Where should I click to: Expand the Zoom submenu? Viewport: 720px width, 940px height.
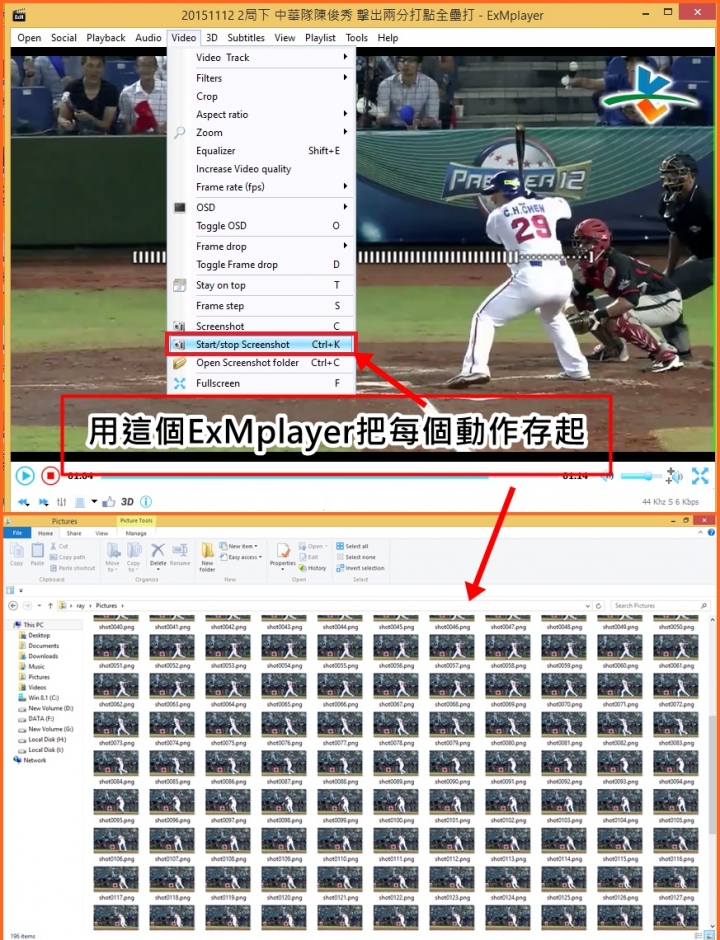point(261,132)
